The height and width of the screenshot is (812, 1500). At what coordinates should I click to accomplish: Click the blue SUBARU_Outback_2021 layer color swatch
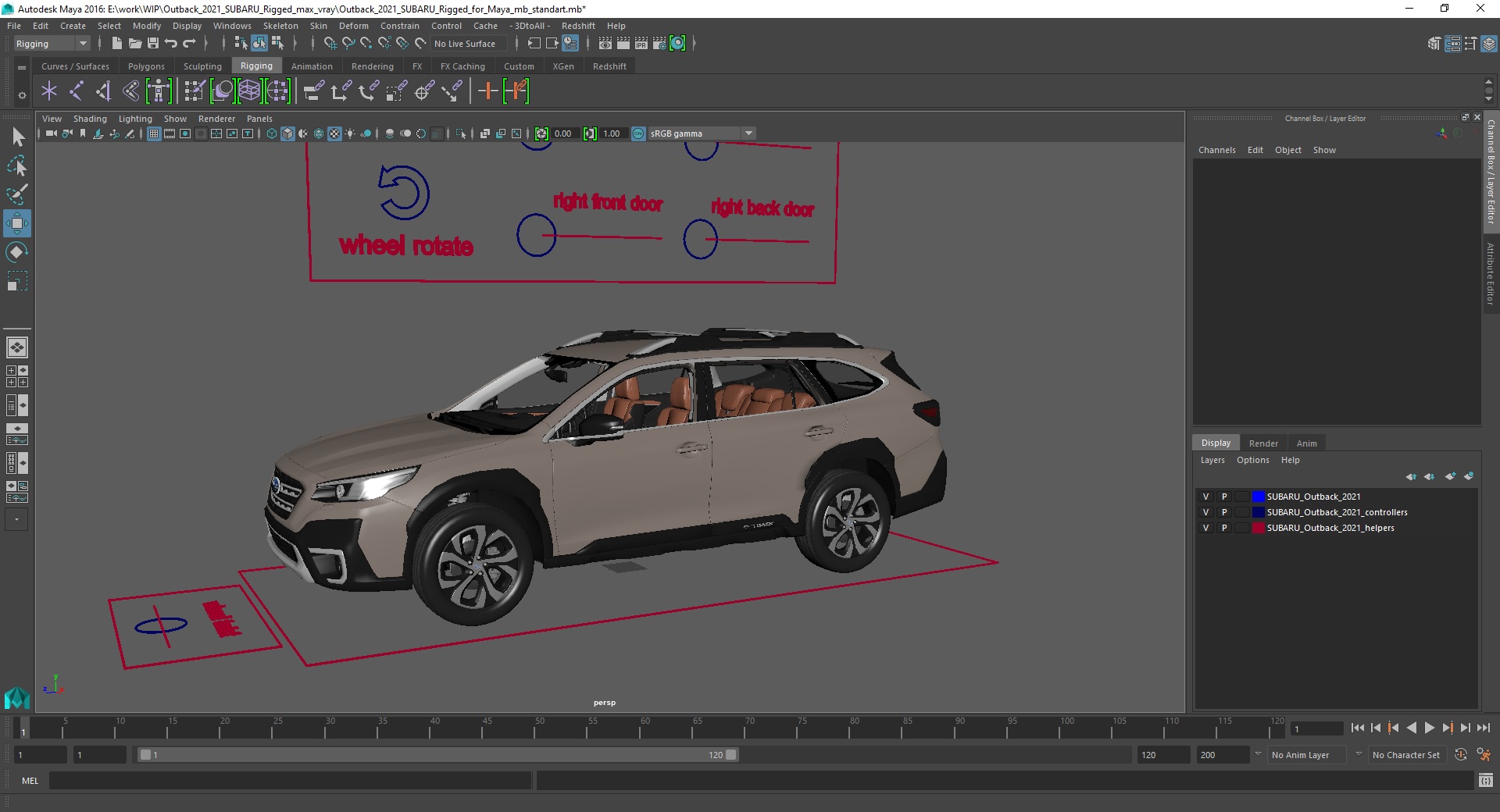pyautogui.click(x=1258, y=497)
